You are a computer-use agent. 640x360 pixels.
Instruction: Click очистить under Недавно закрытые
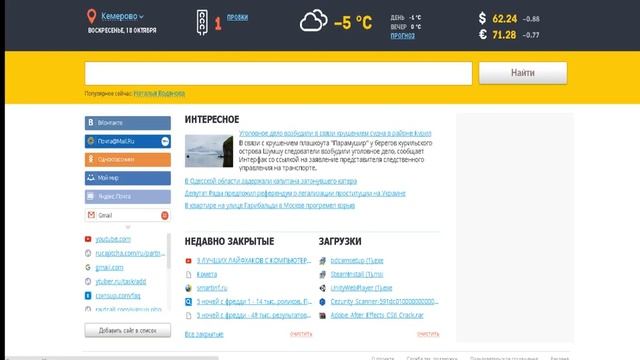coord(301,334)
